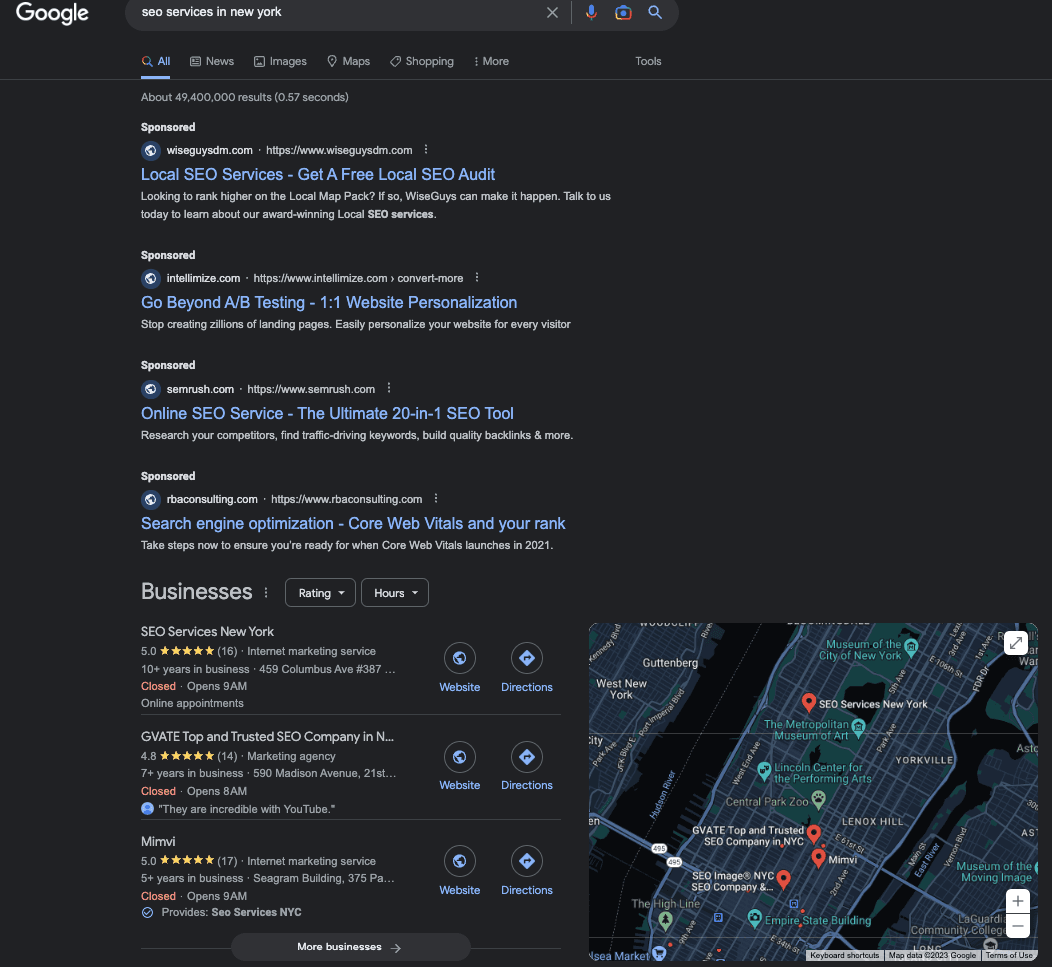Start voice search with microphone icon
The width and height of the screenshot is (1052, 967).
click(591, 13)
